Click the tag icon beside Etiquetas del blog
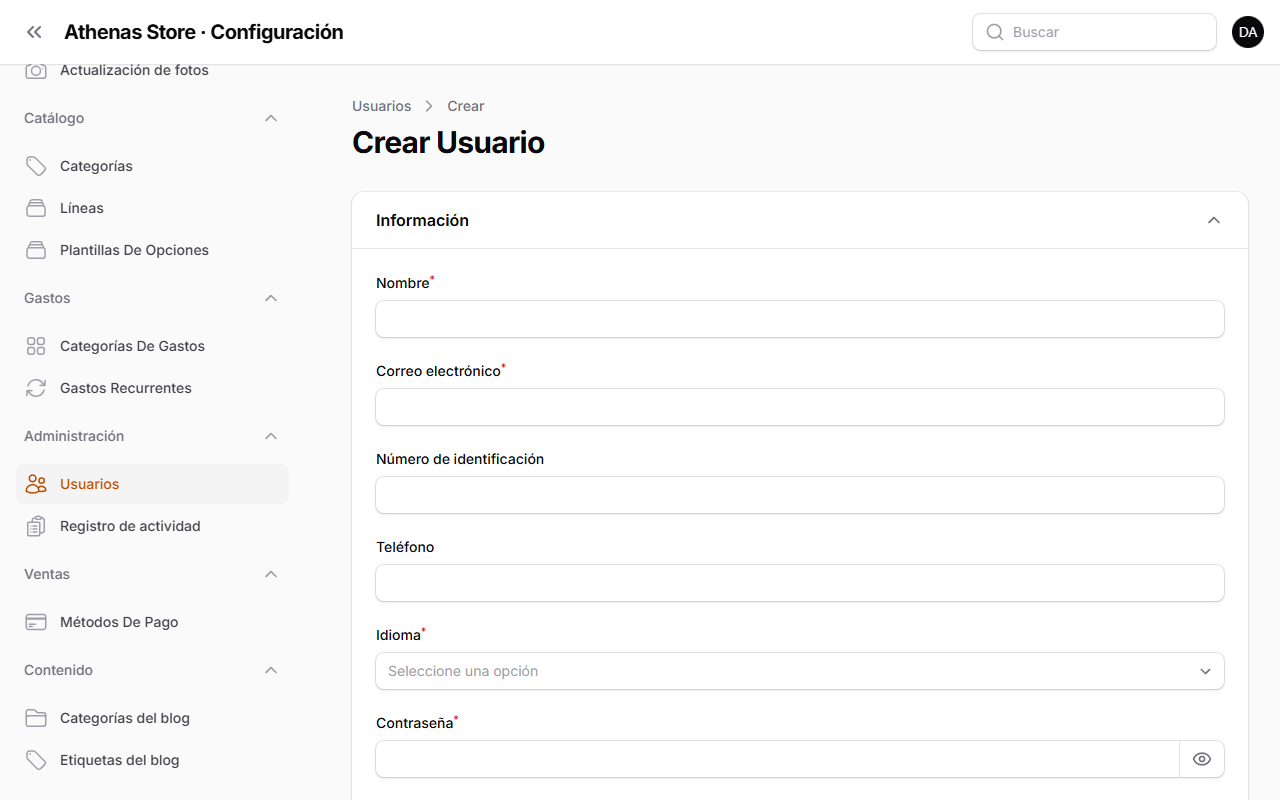 point(36,760)
